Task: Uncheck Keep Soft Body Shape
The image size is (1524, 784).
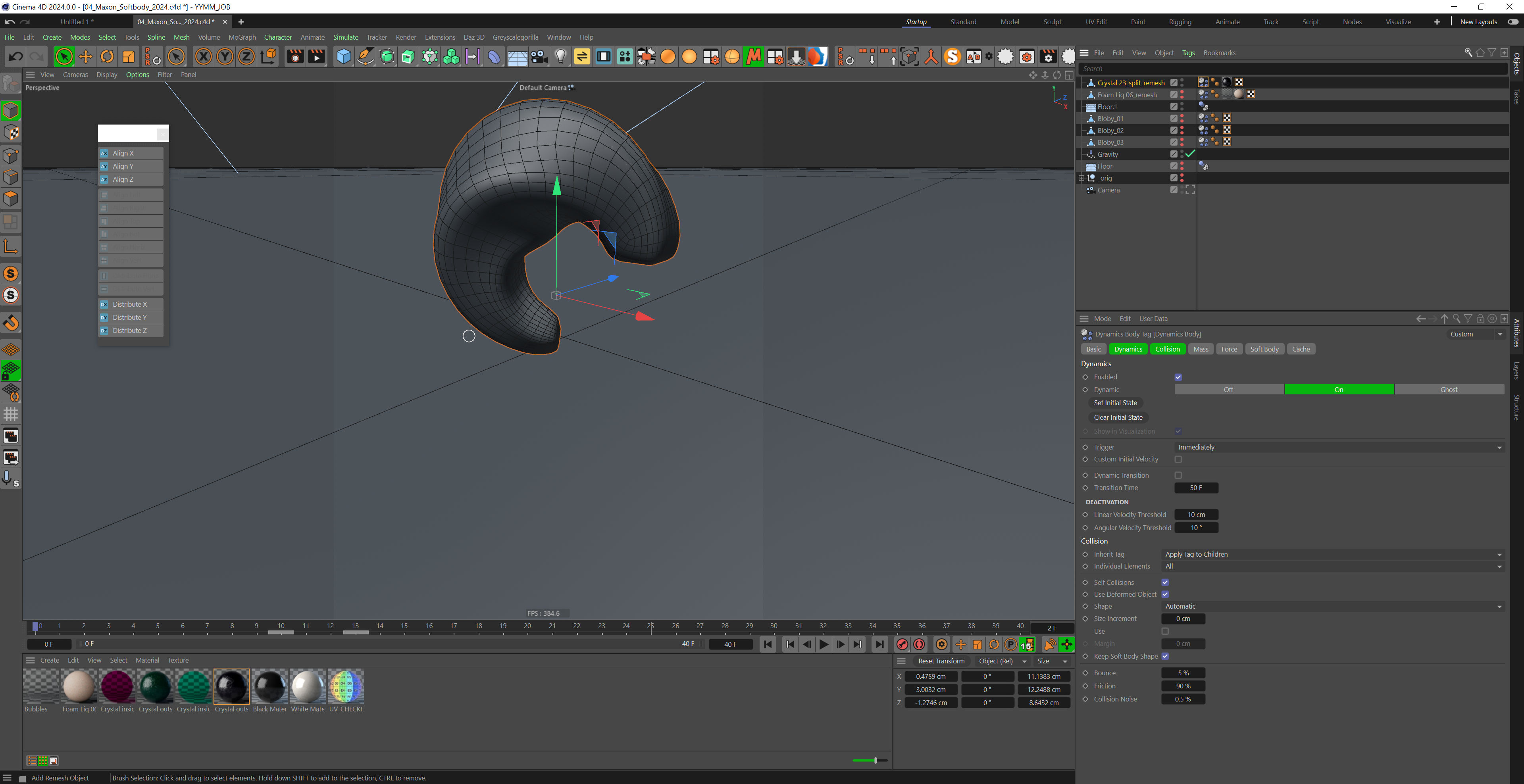Action: [x=1165, y=656]
